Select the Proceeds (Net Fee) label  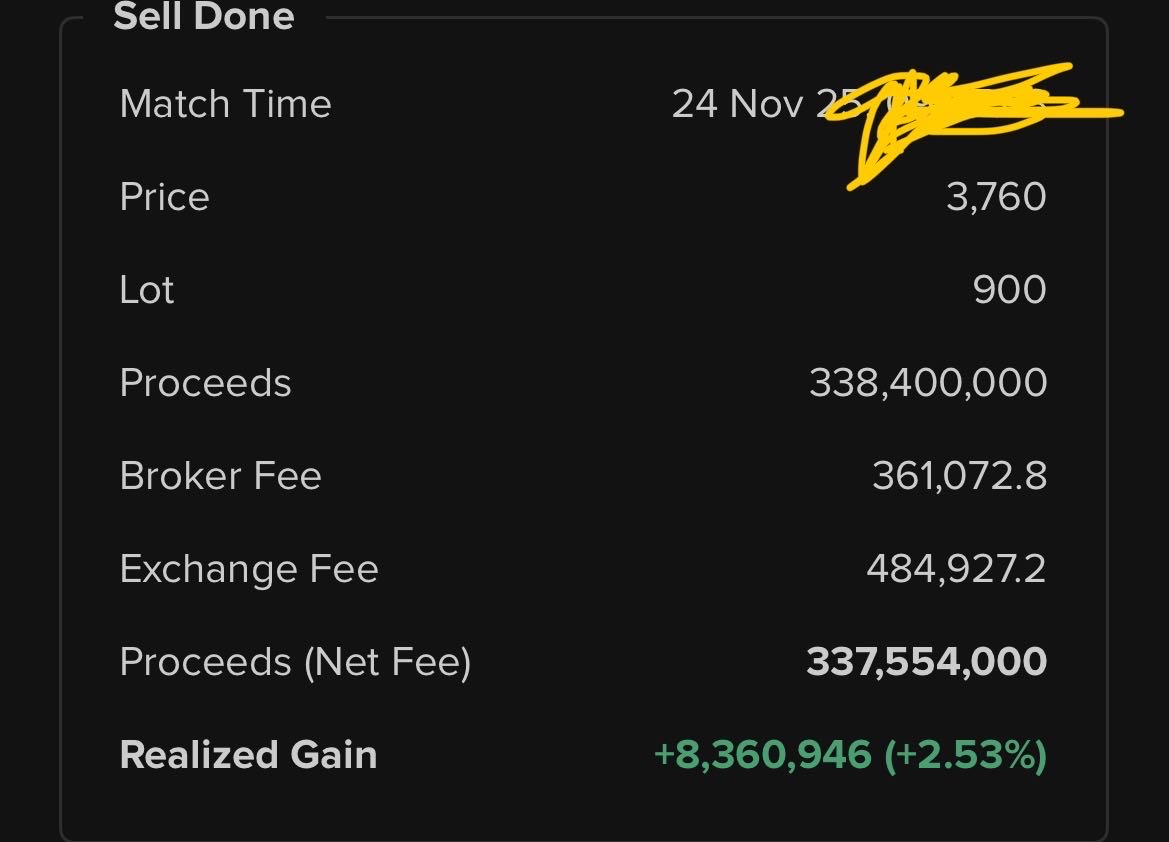[295, 662]
